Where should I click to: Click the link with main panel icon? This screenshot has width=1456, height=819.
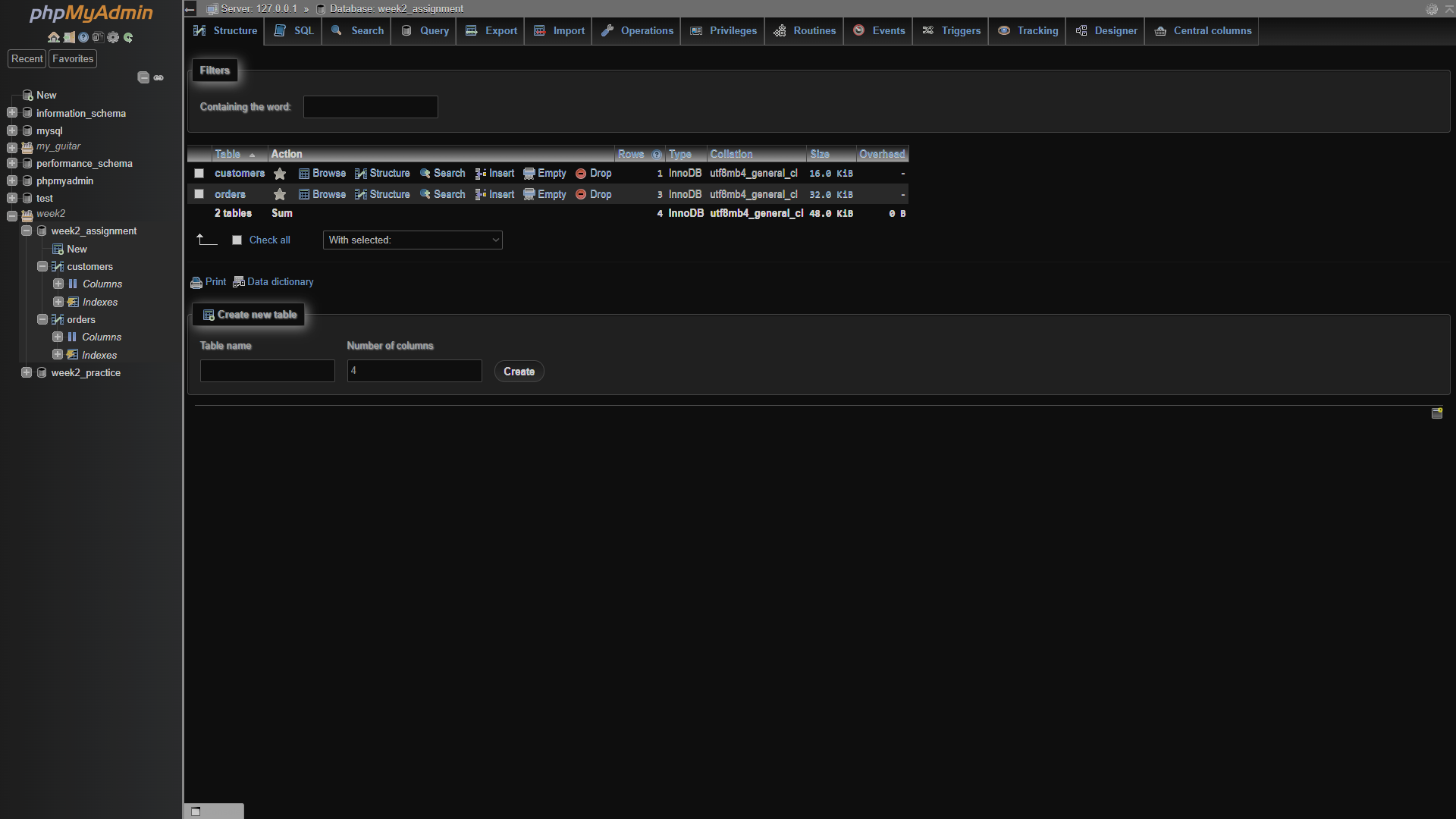tap(158, 77)
